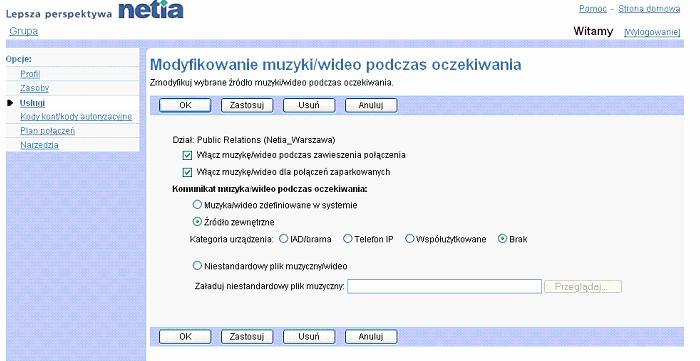Screen dimensions: 700x361
Task: Click Dział: Public Relations text
Action: [254, 140]
